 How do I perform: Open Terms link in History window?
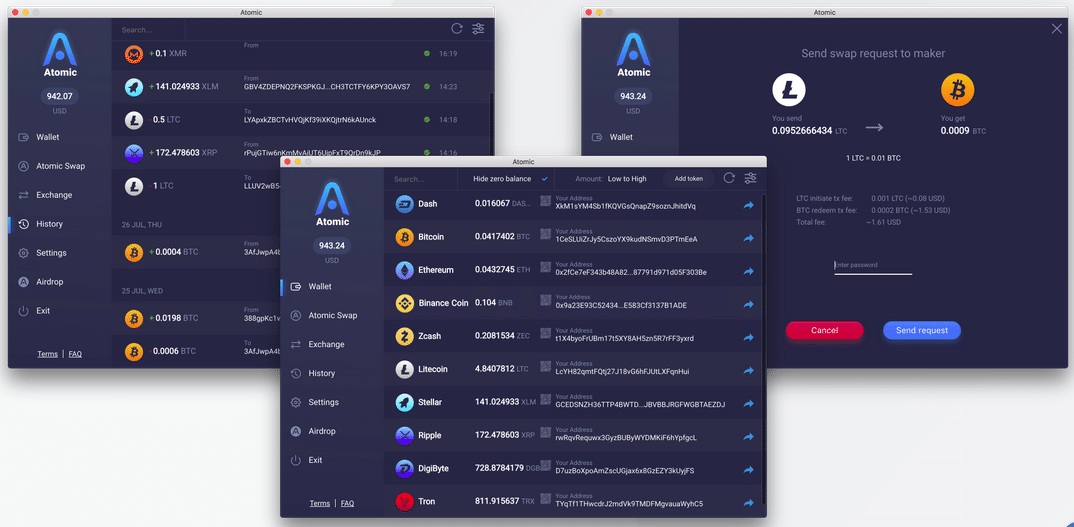pos(47,354)
